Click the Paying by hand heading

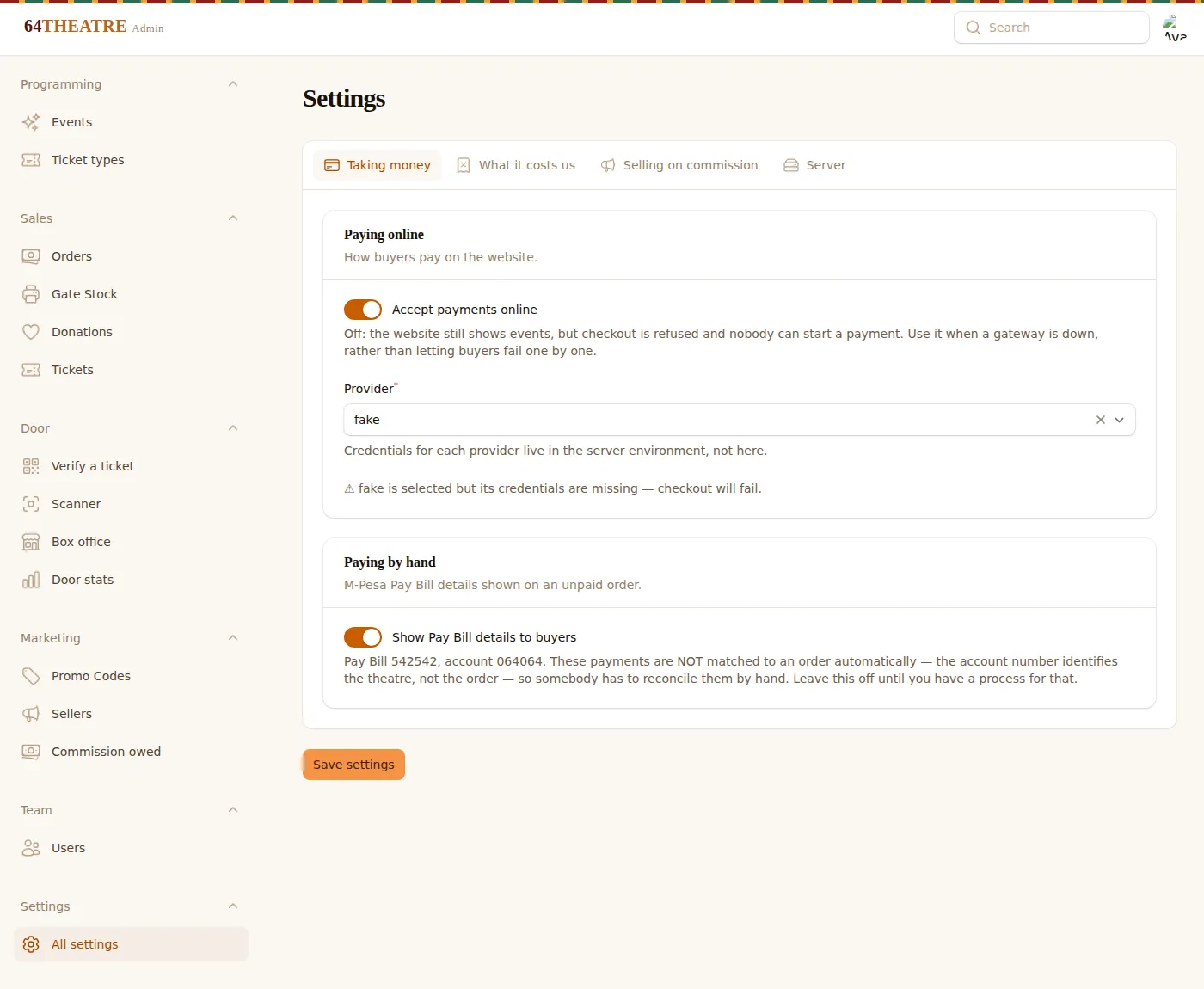390,562
